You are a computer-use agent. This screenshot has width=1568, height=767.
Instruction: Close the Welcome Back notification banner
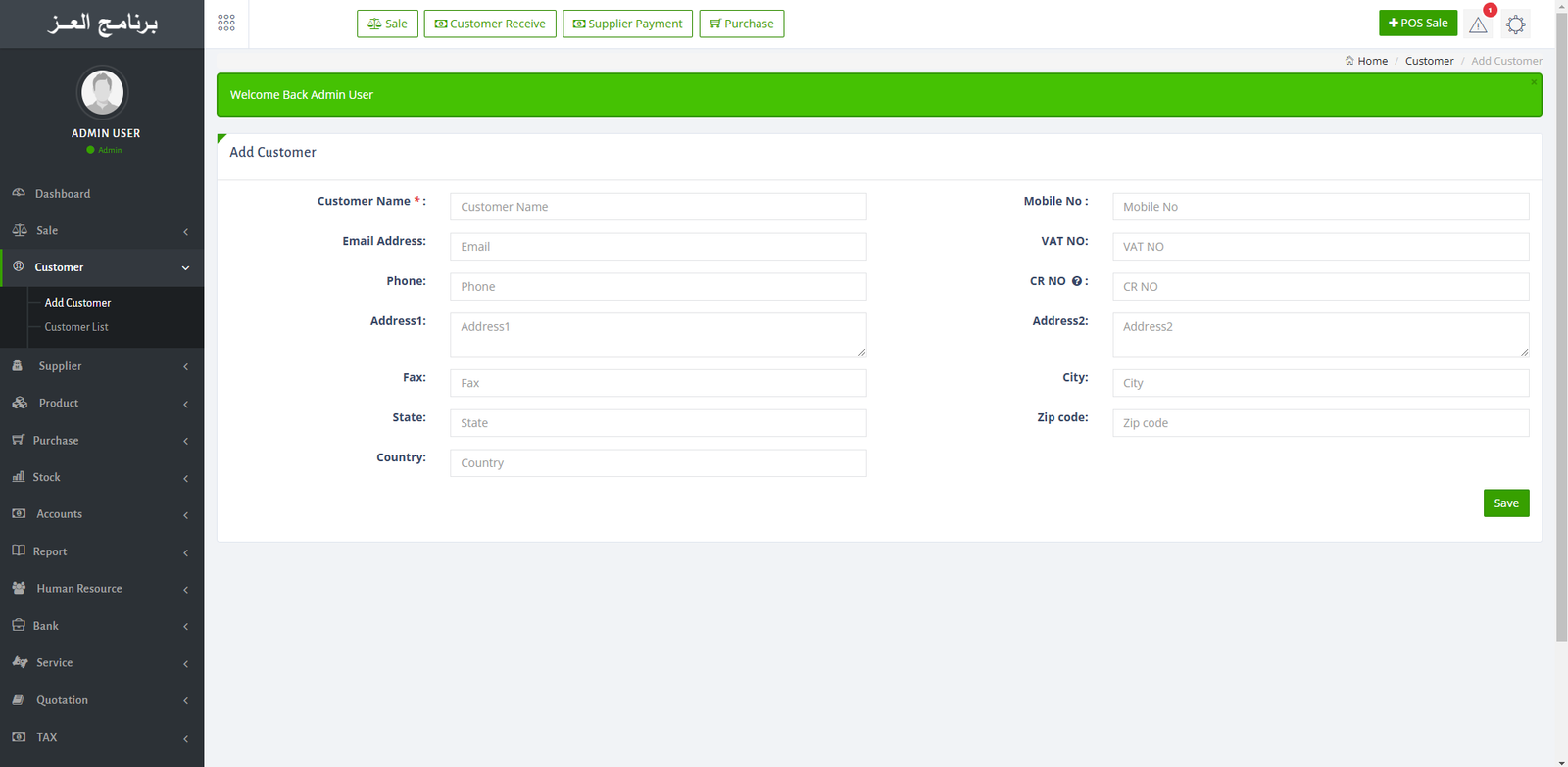pyautogui.click(x=1534, y=82)
